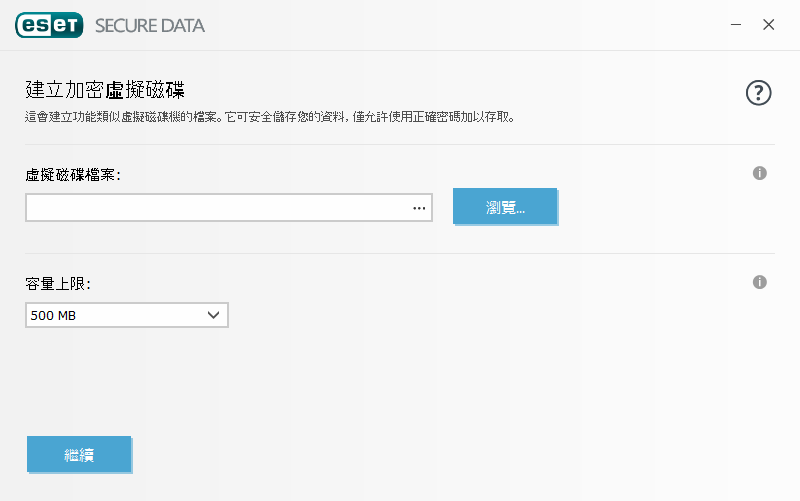Open help via the question mark icon
Screen dimensions: 800x501
pyautogui.click(x=759, y=93)
